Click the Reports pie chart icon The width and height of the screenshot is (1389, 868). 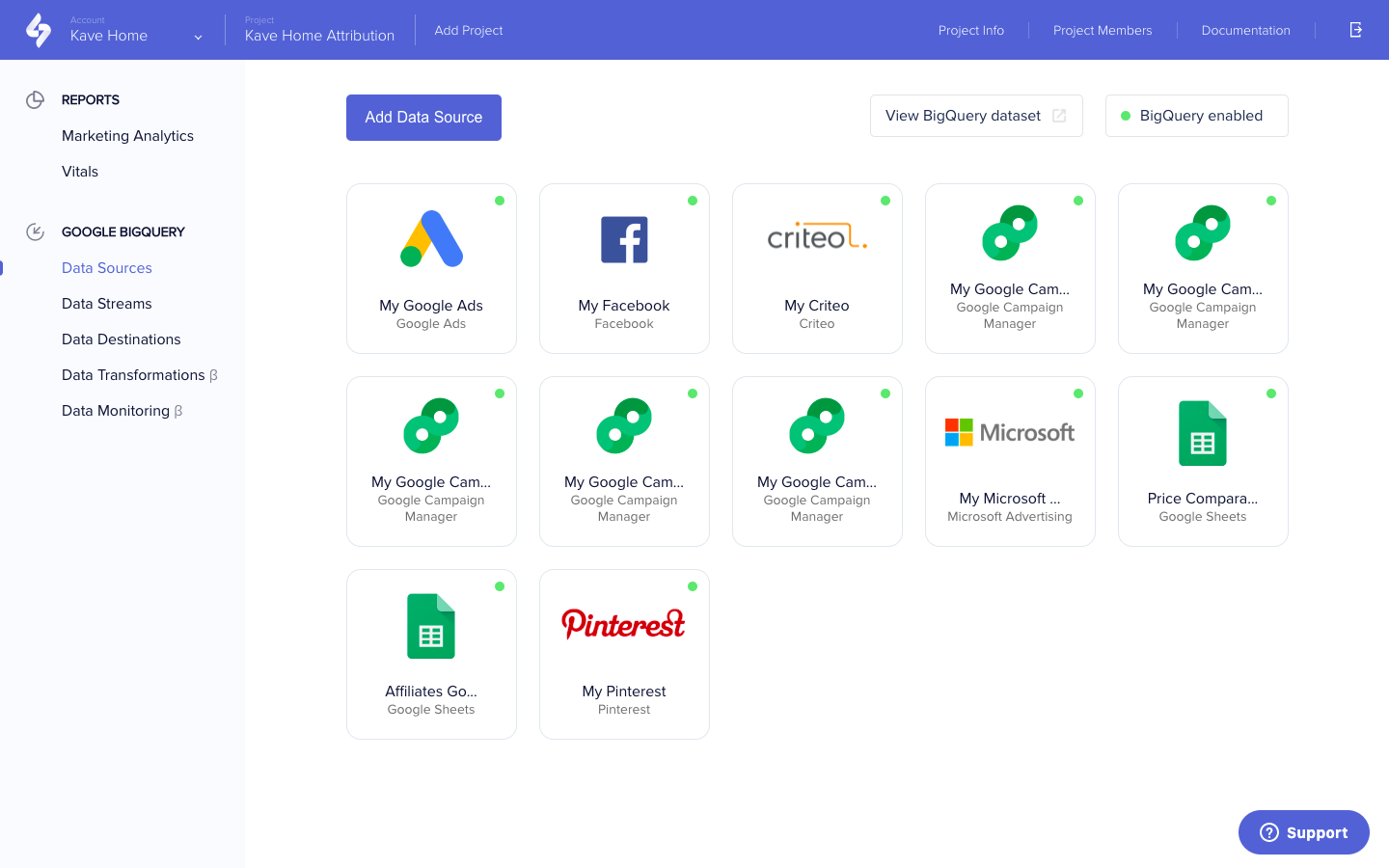click(35, 99)
